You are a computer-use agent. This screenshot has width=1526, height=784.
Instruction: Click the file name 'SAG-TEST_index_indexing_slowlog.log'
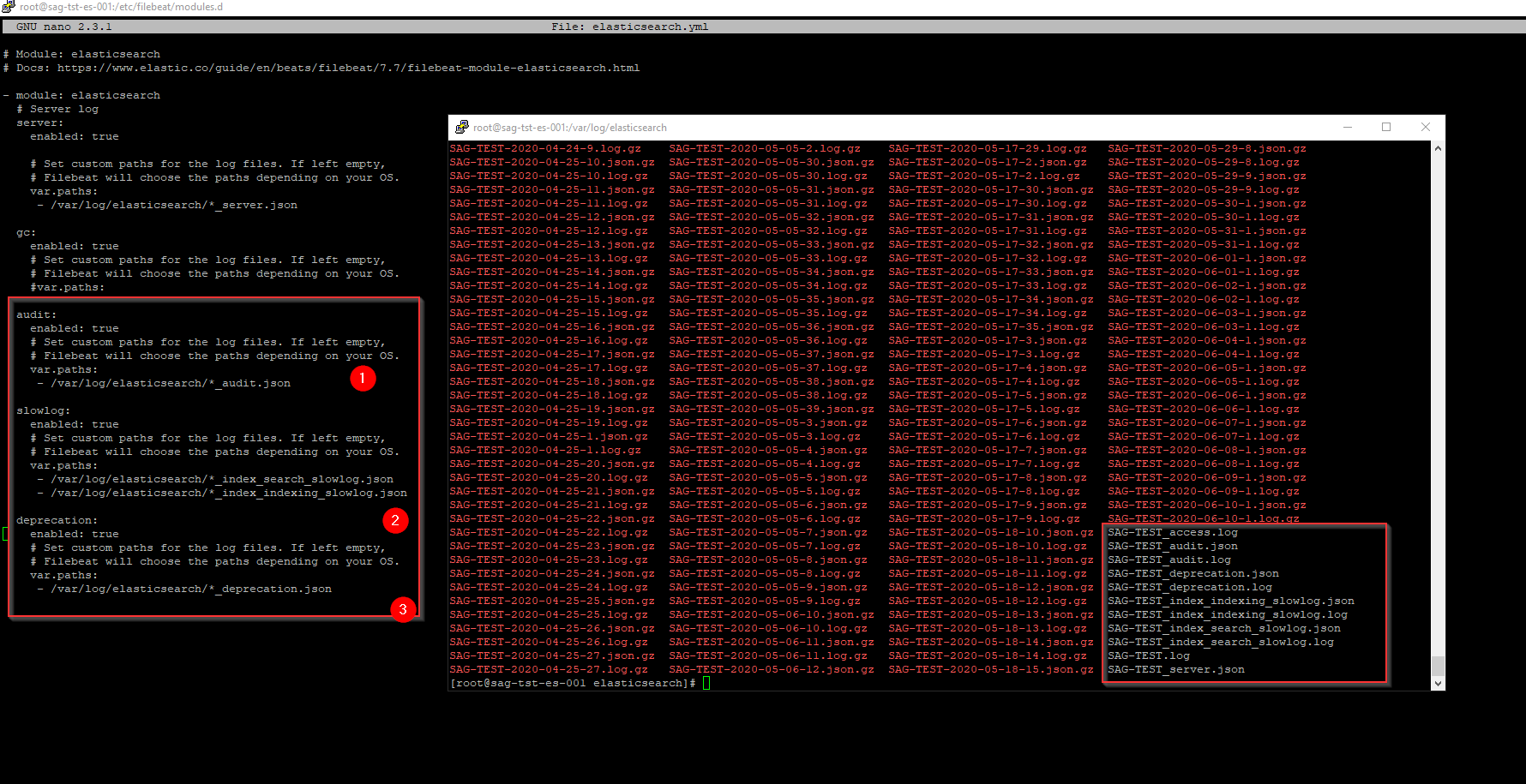coord(1228,614)
